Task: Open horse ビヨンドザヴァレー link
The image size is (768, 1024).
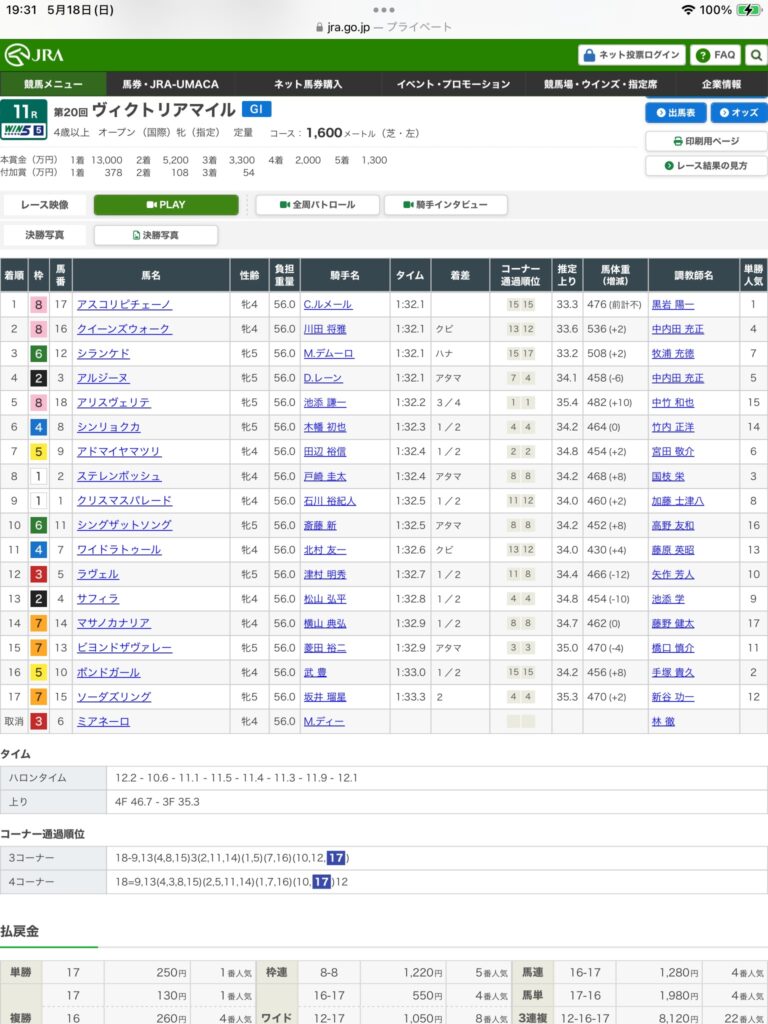Action: click(124, 648)
